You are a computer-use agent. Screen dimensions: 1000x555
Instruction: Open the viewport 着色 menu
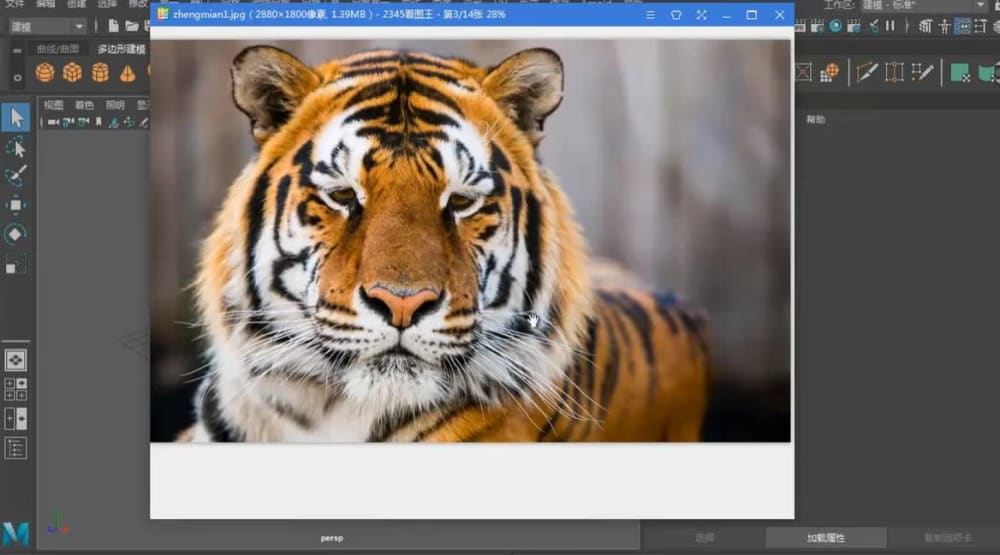click(84, 105)
